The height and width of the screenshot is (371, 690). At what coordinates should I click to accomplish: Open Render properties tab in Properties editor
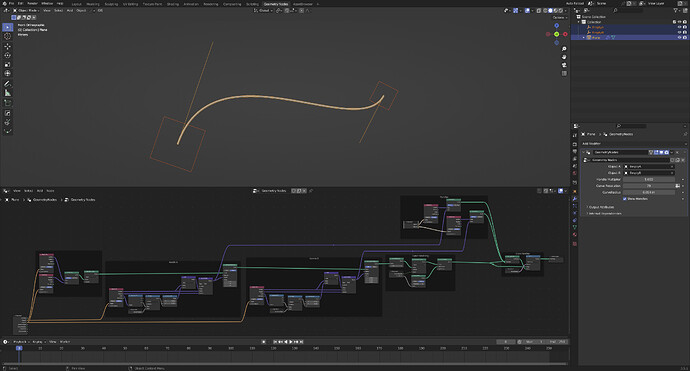tap(575, 144)
